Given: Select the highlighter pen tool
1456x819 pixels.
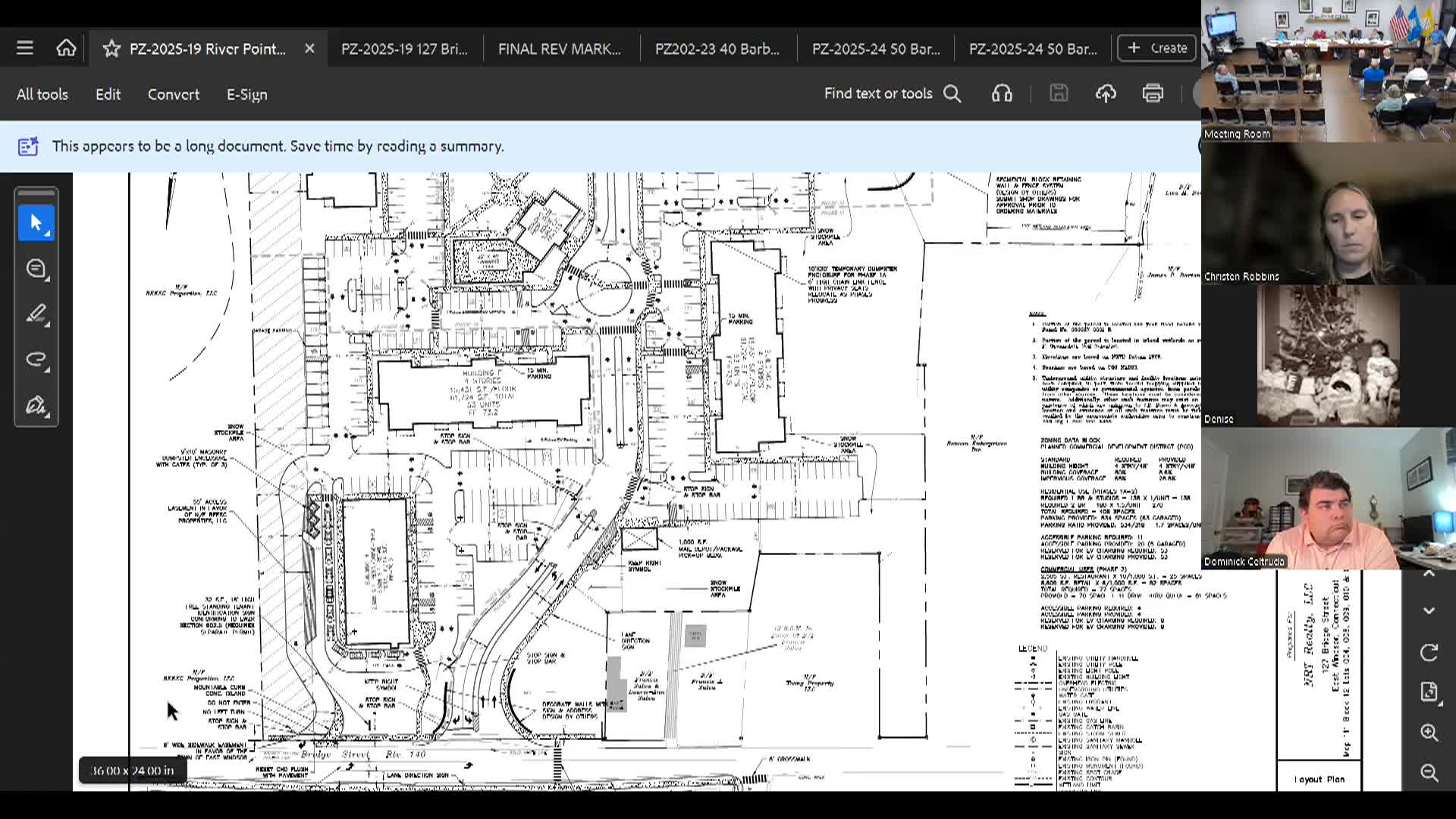Looking at the screenshot, I should [x=36, y=314].
